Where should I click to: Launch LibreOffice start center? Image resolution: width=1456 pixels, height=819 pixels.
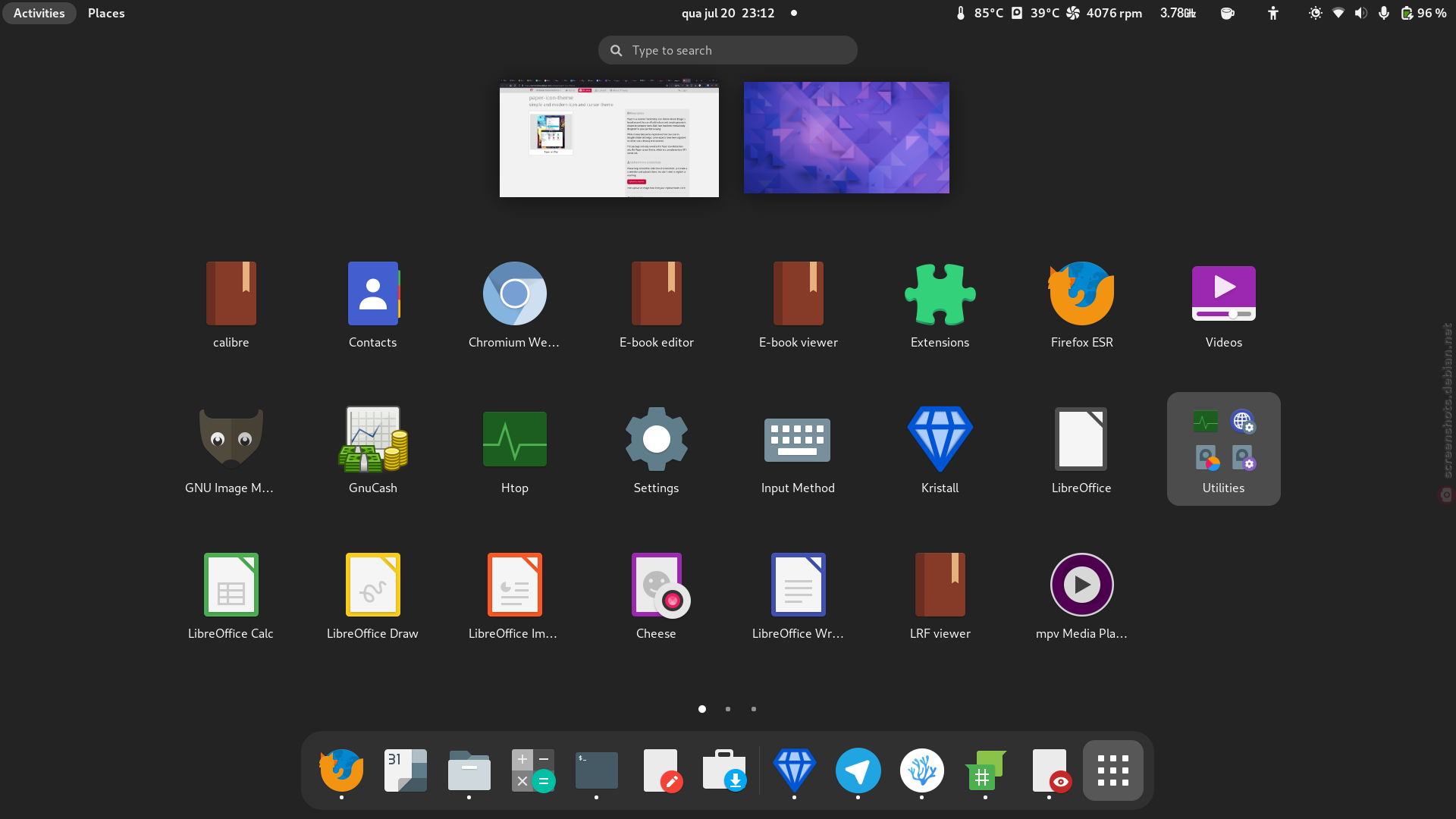point(1081,449)
